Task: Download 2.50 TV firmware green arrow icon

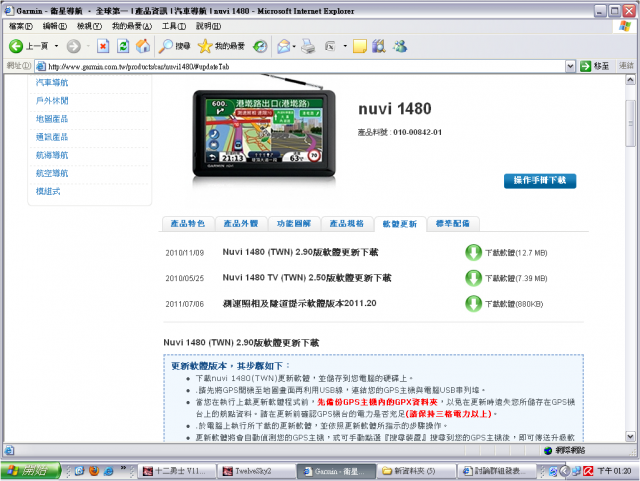Action: 473,278
